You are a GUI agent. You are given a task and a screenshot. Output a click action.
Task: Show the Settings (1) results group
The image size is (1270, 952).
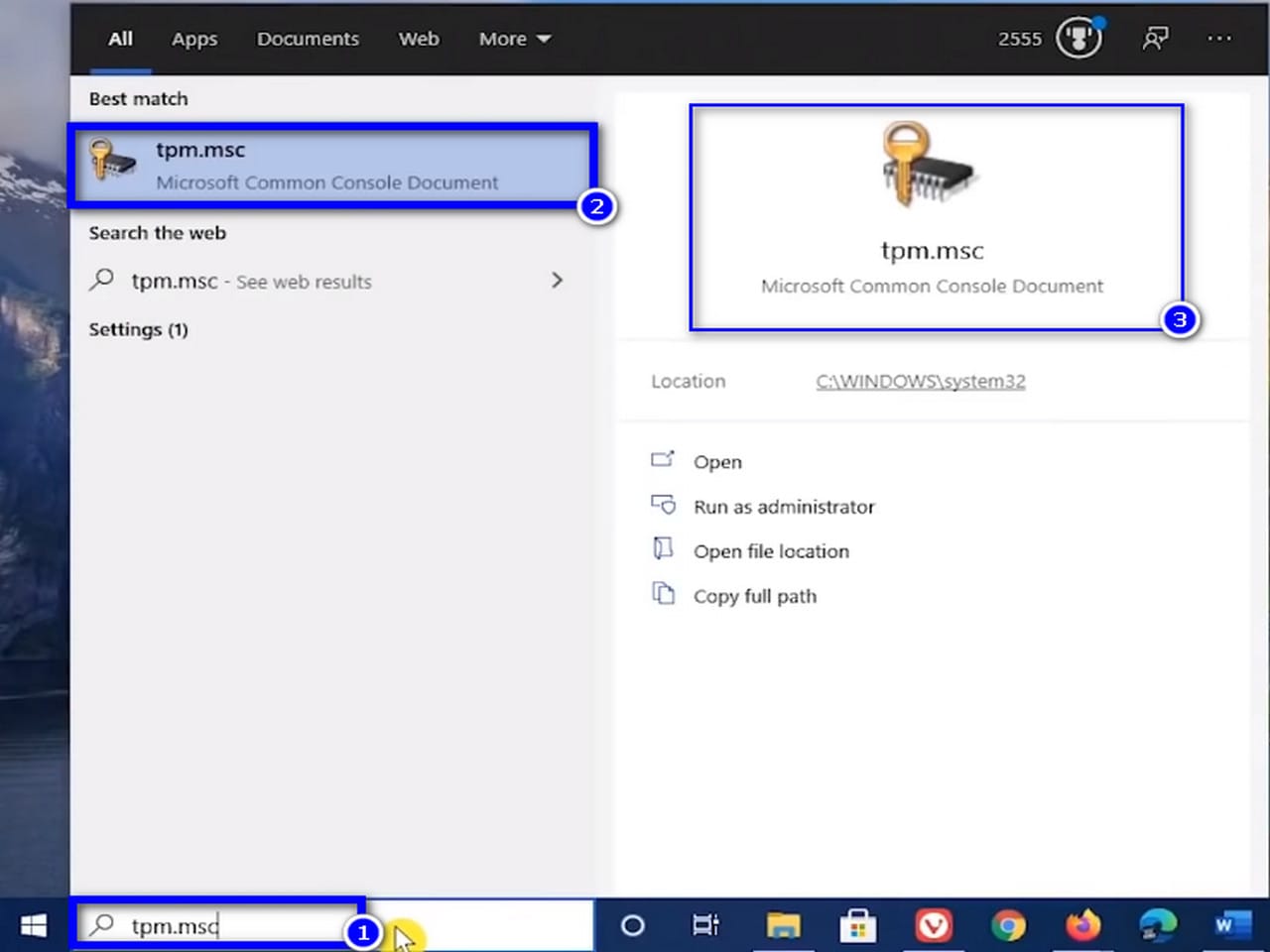point(138,329)
